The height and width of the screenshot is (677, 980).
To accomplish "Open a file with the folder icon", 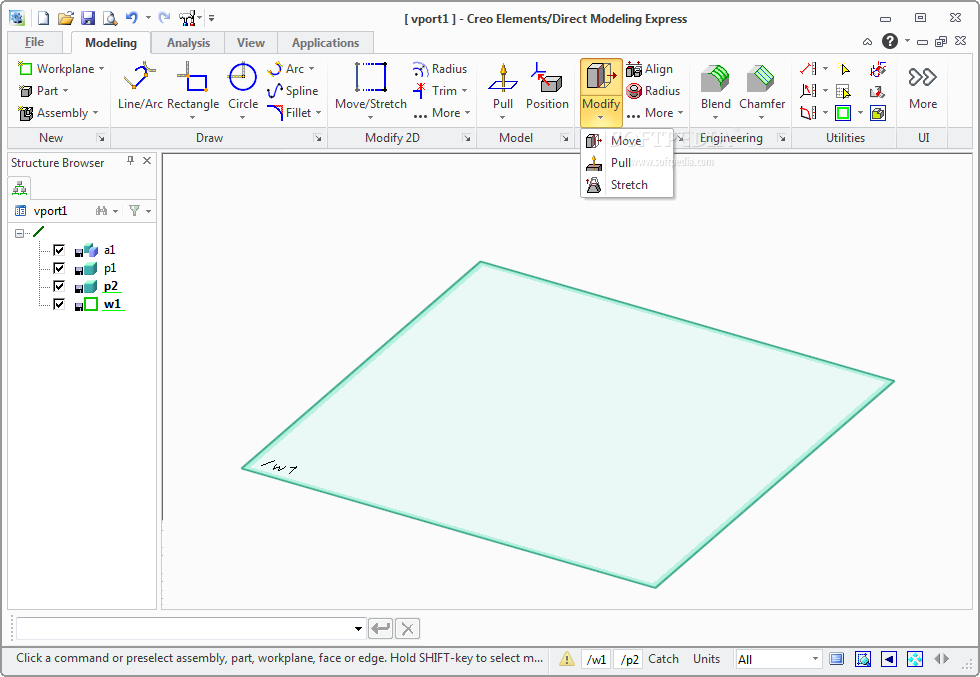I will click(66, 18).
